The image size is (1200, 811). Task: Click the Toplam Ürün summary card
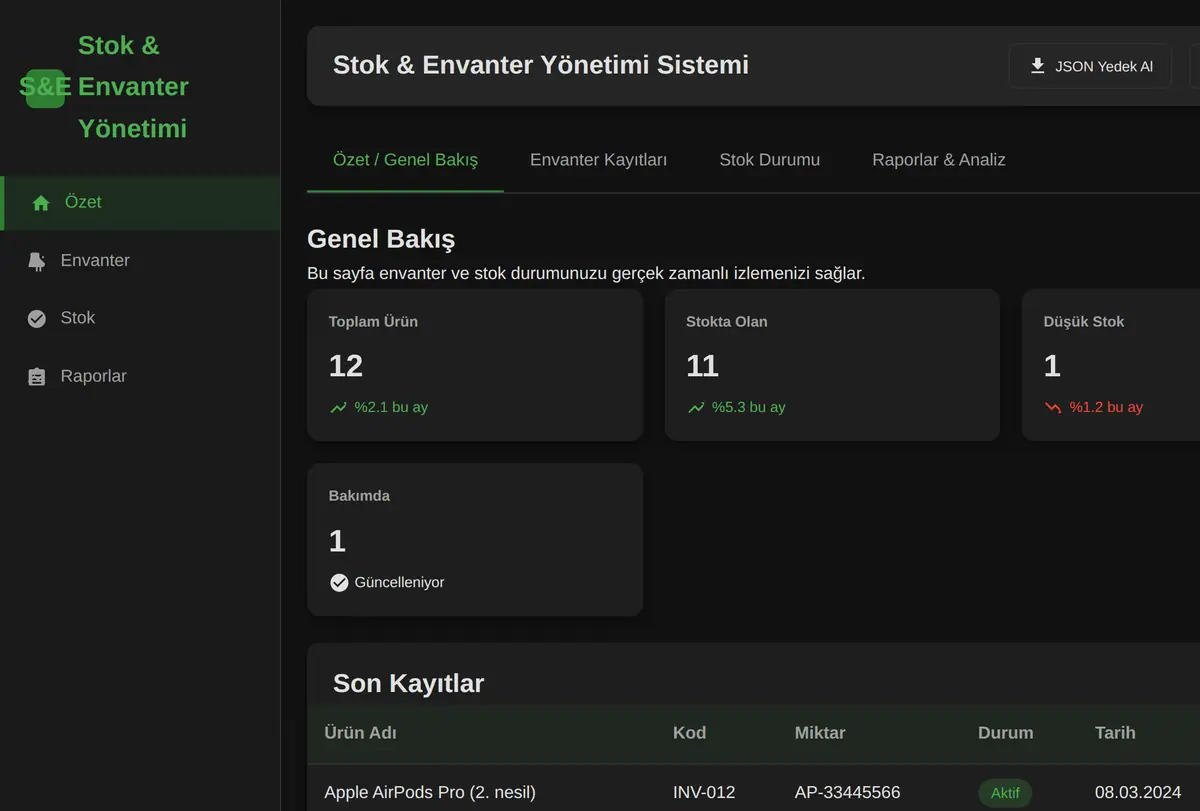pos(475,365)
